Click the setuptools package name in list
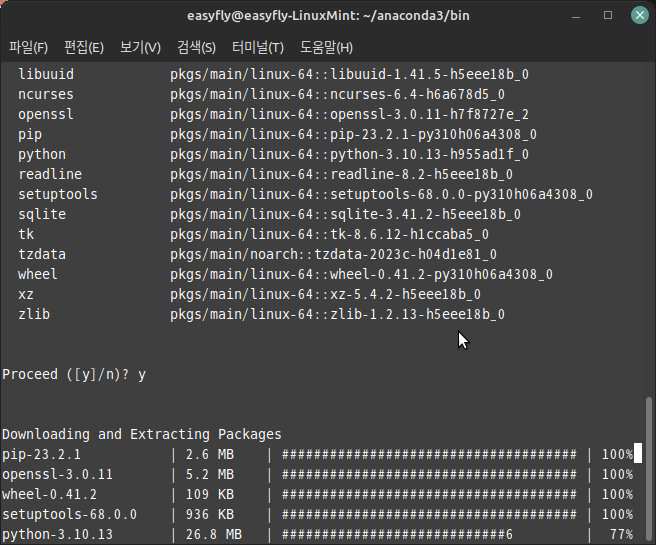Screen dimensions: 656x545 pos(58,194)
